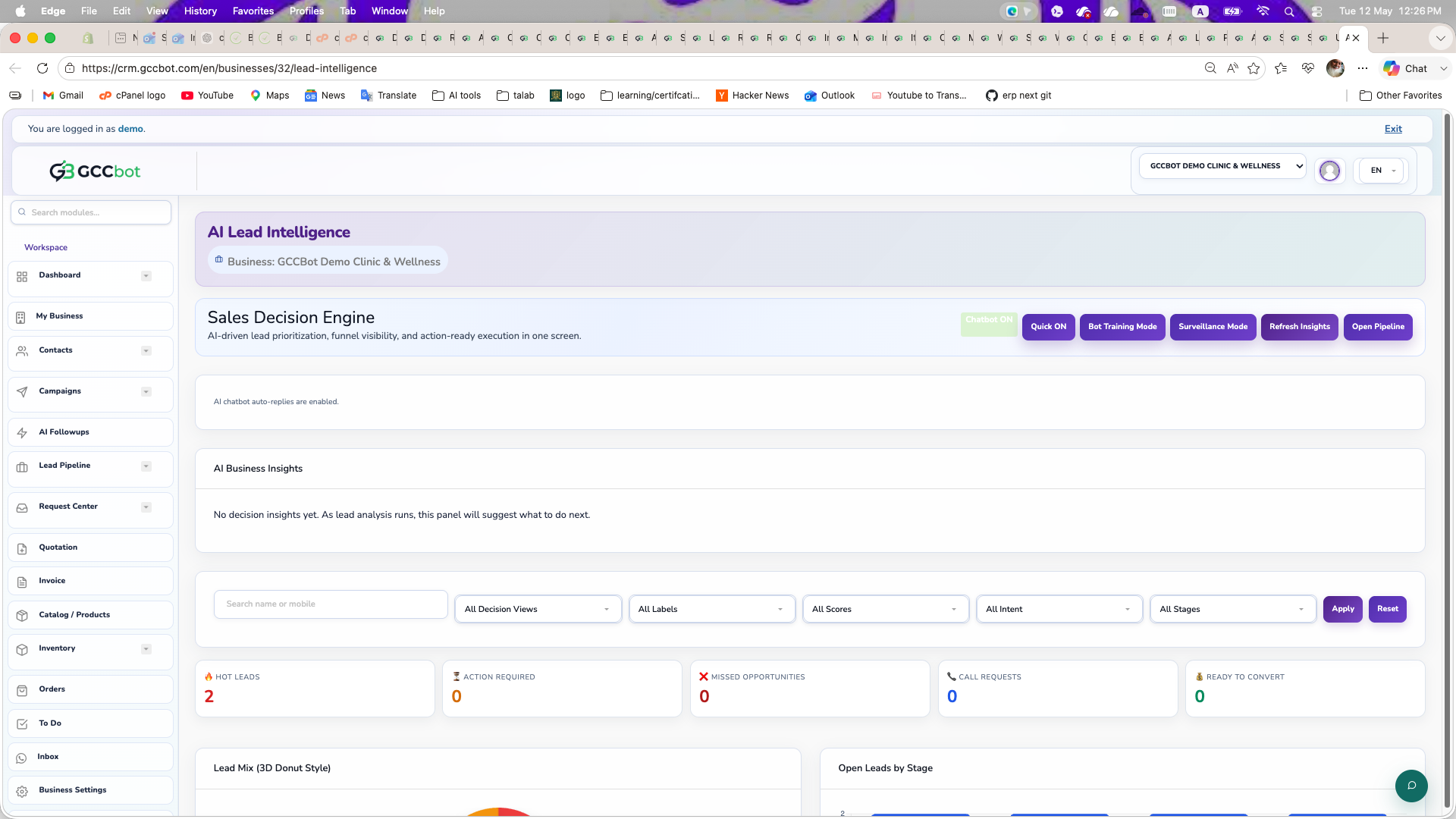Click the Search modules field

(91, 212)
